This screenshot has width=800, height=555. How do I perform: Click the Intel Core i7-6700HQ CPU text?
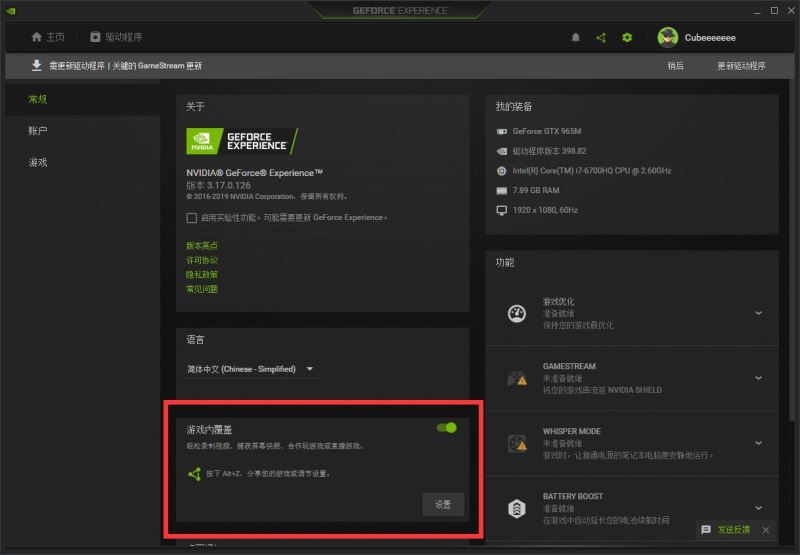pos(592,171)
